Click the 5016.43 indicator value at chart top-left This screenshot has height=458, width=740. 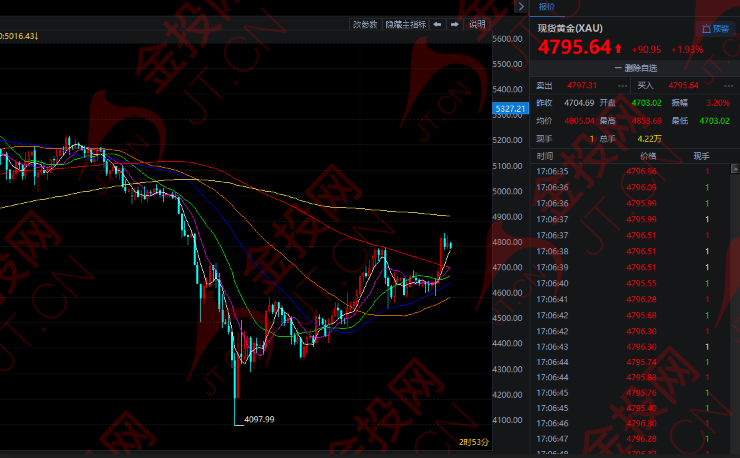(x=18, y=36)
